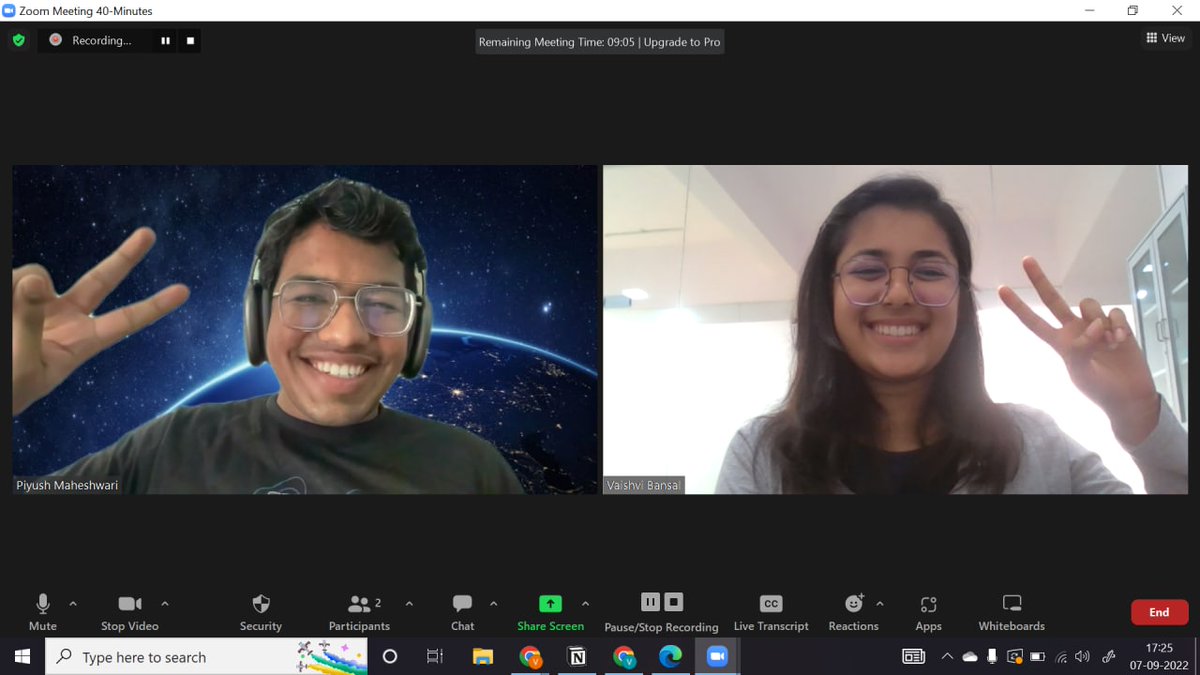Screen dimensions: 1200x675
Task: Click the OneDrive cloud tray icon
Action: coord(969,657)
